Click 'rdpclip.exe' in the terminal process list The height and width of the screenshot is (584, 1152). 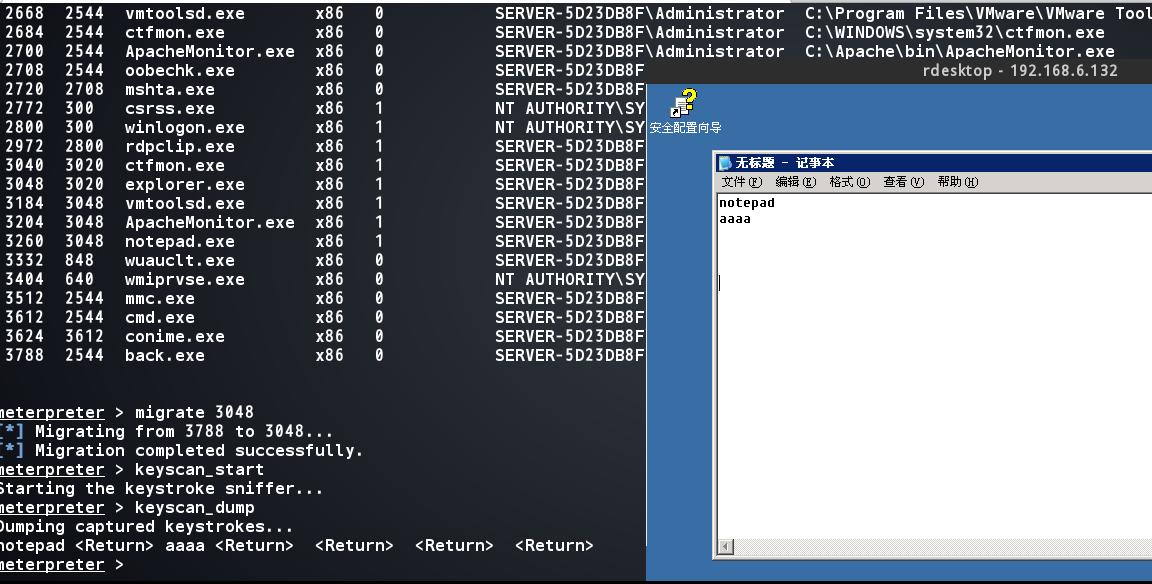pyautogui.click(x=180, y=146)
